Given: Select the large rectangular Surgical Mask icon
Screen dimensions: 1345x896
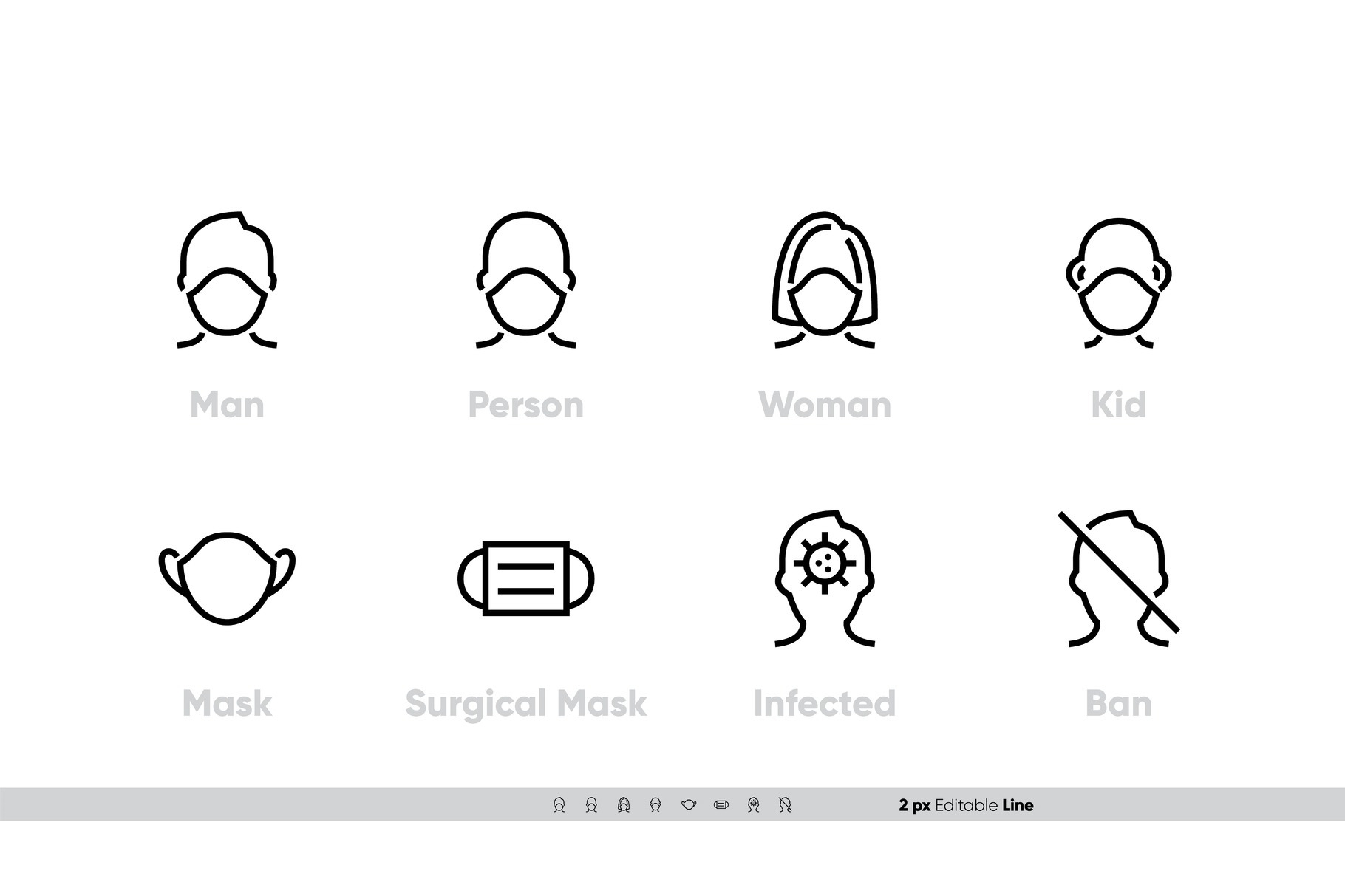Looking at the screenshot, I should tap(525, 578).
